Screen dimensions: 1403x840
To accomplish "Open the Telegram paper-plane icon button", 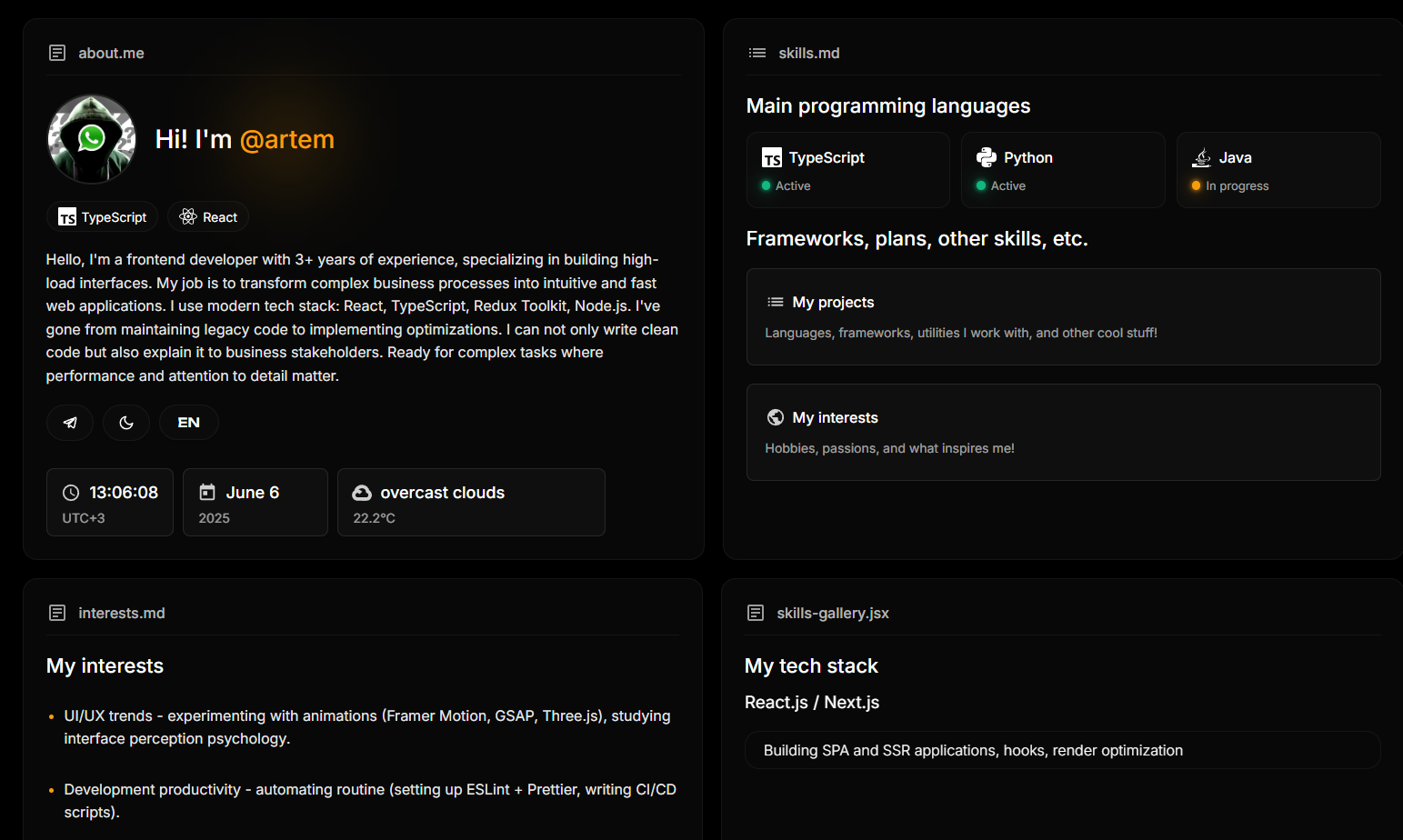I will coord(70,423).
